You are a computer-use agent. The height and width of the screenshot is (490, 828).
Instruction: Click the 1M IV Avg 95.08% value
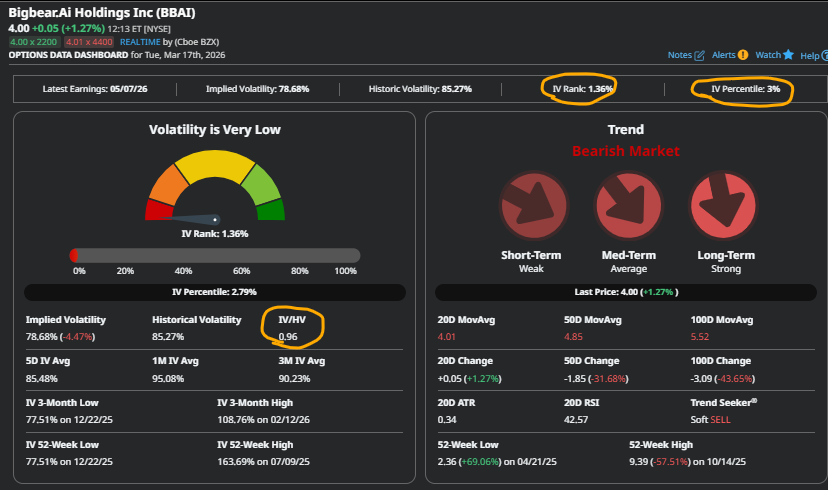(168, 379)
